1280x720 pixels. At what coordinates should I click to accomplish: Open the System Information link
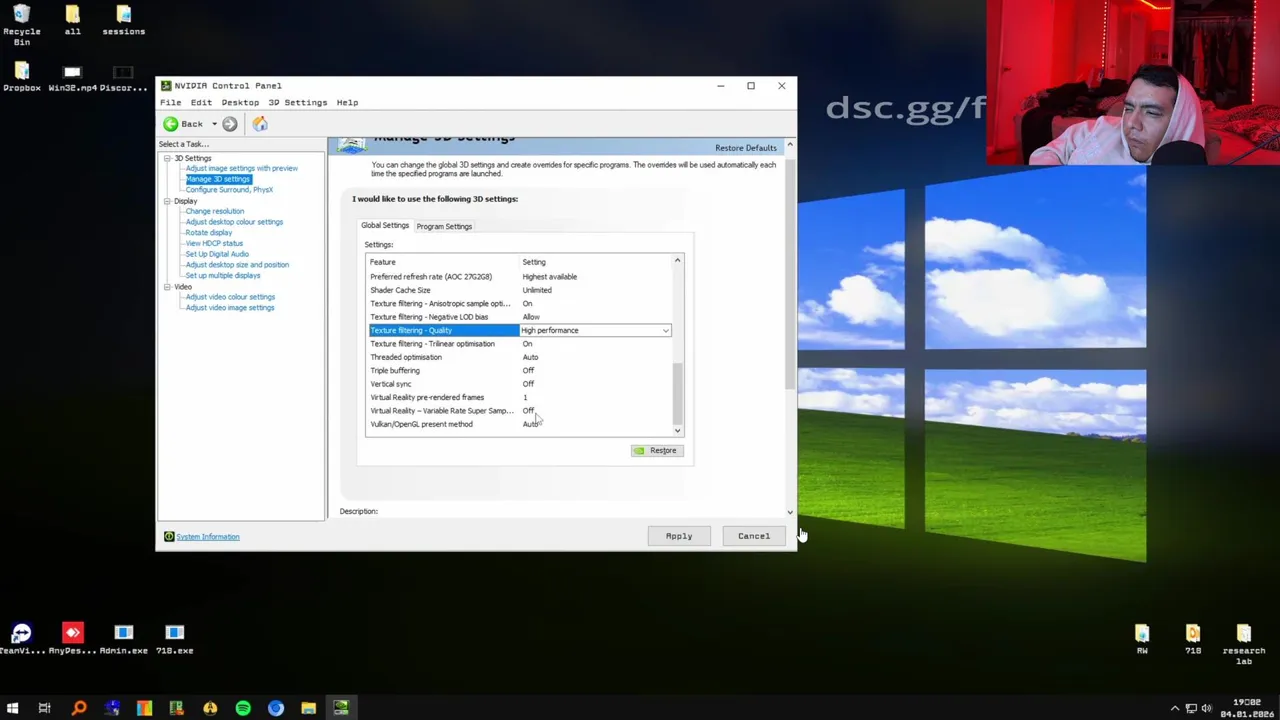click(x=208, y=537)
